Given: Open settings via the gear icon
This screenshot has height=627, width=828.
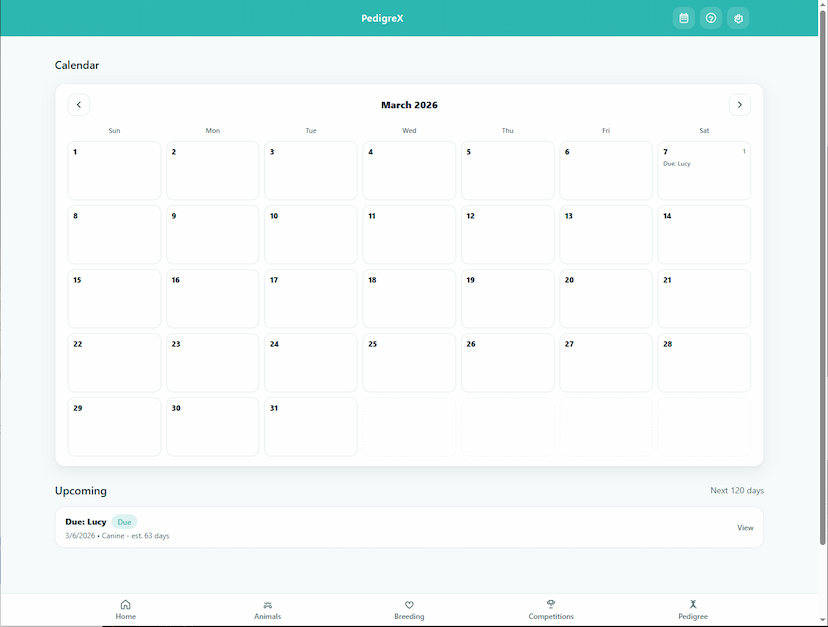Looking at the screenshot, I should coord(738,17).
